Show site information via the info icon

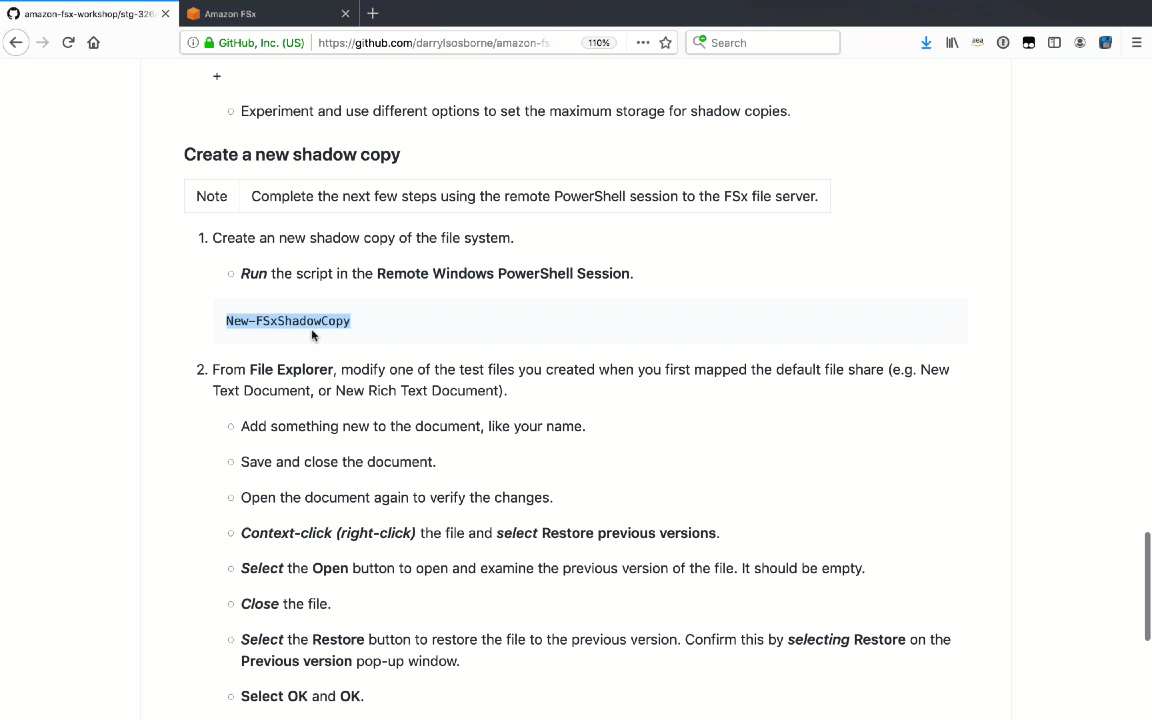pyautogui.click(x=192, y=43)
